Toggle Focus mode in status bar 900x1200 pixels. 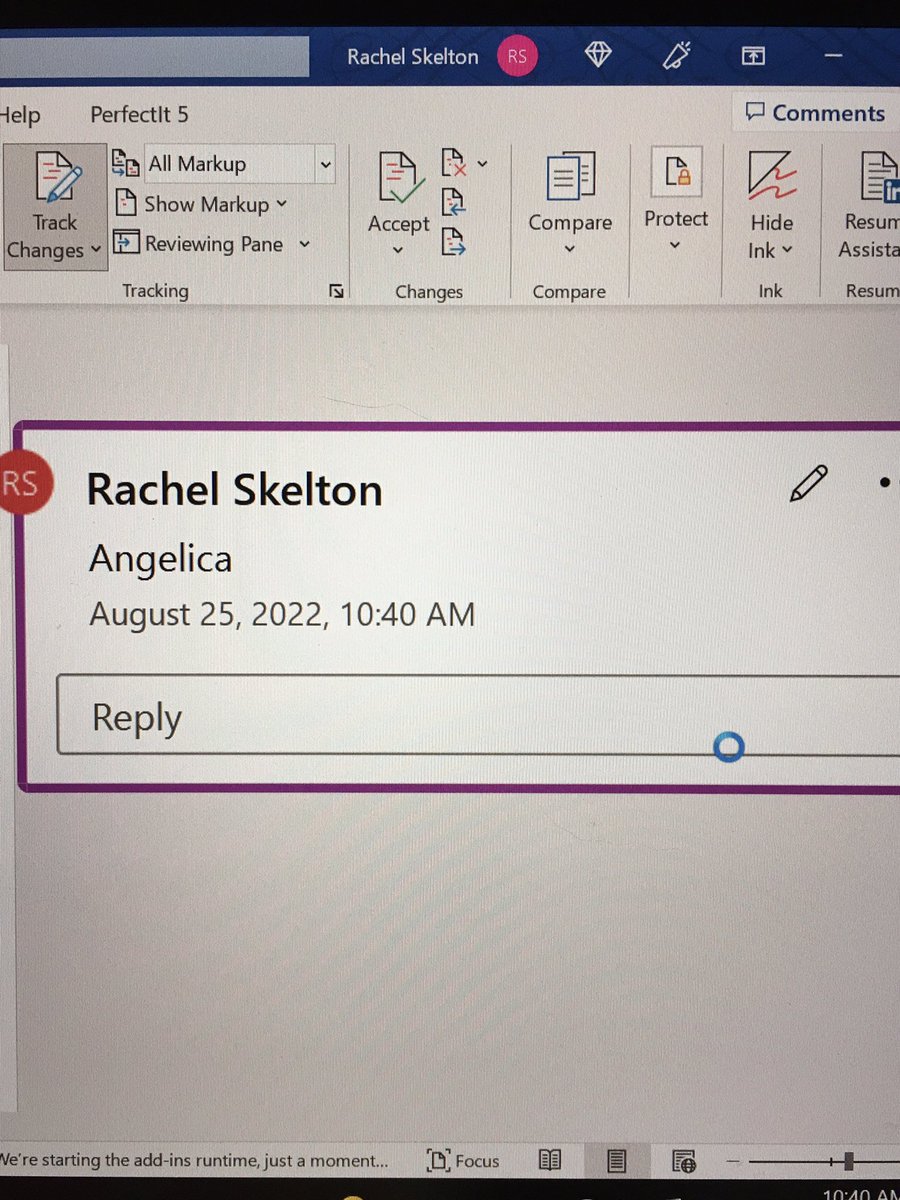[462, 1161]
